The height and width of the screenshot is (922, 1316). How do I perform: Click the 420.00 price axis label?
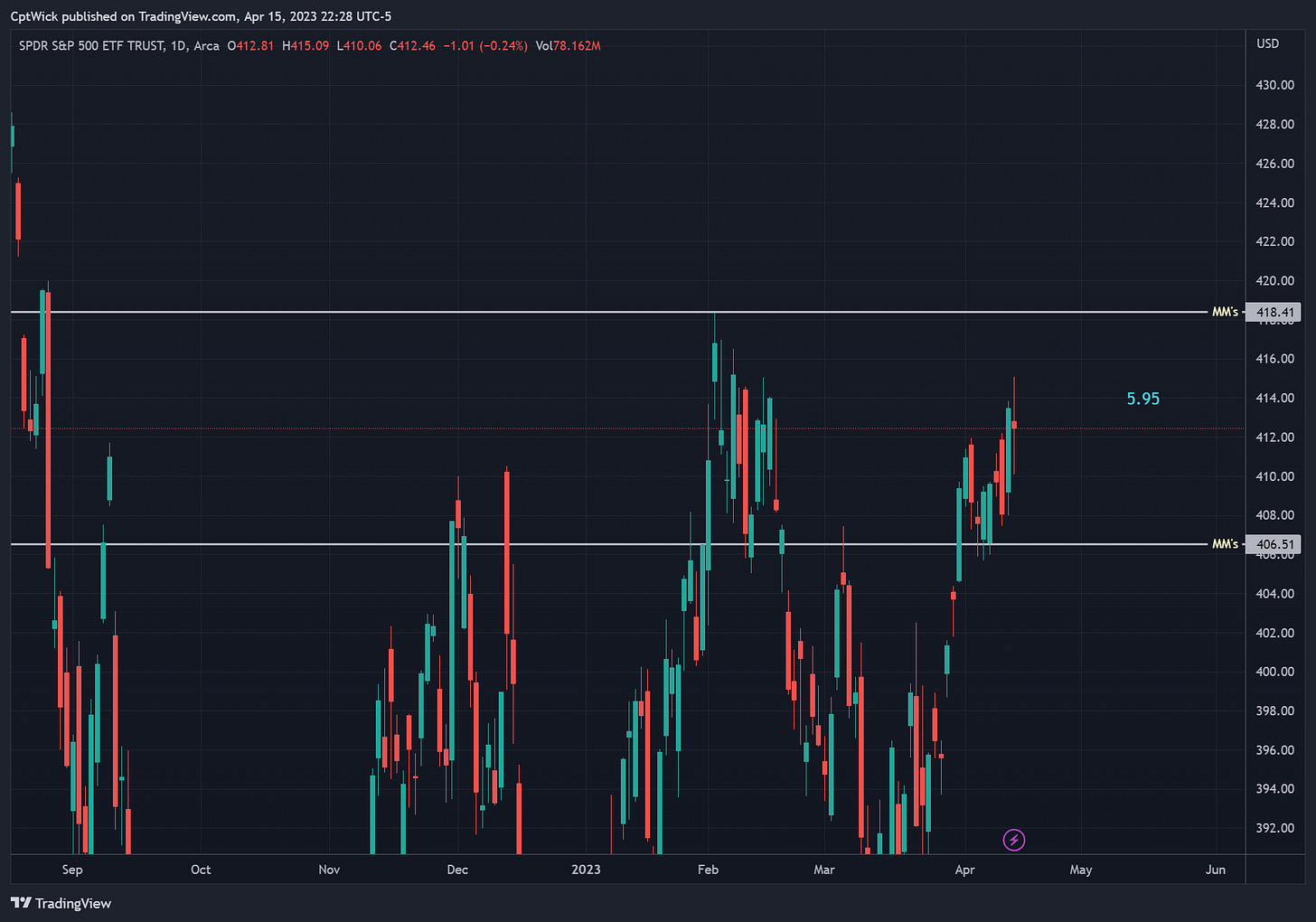(x=1274, y=280)
